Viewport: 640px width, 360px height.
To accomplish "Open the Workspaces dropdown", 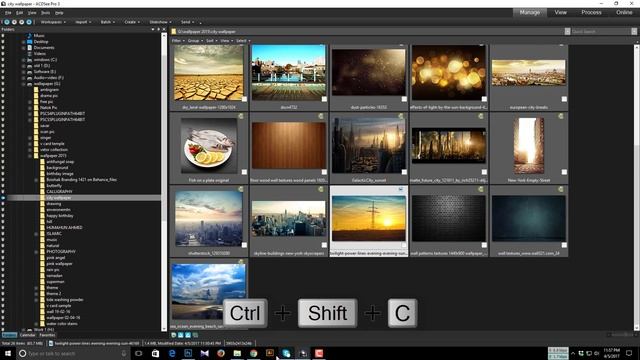I will click(x=53, y=22).
